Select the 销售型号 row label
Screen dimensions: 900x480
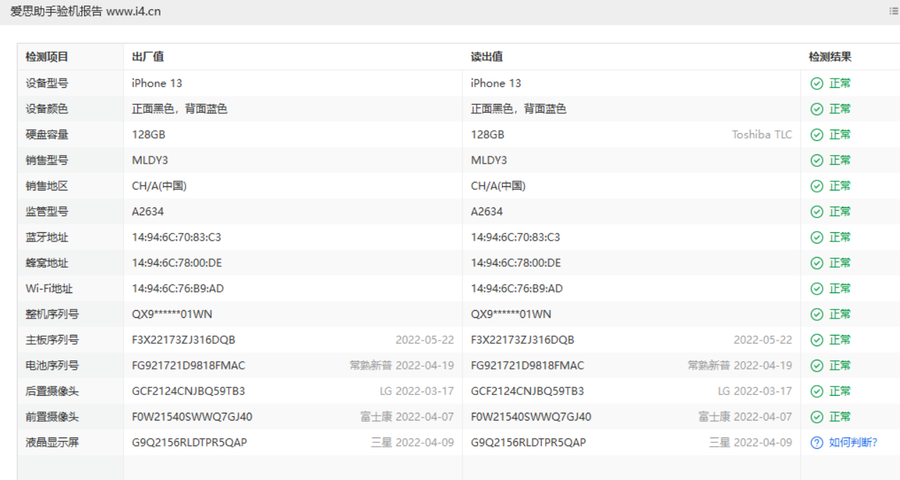pyautogui.click(x=46, y=160)
